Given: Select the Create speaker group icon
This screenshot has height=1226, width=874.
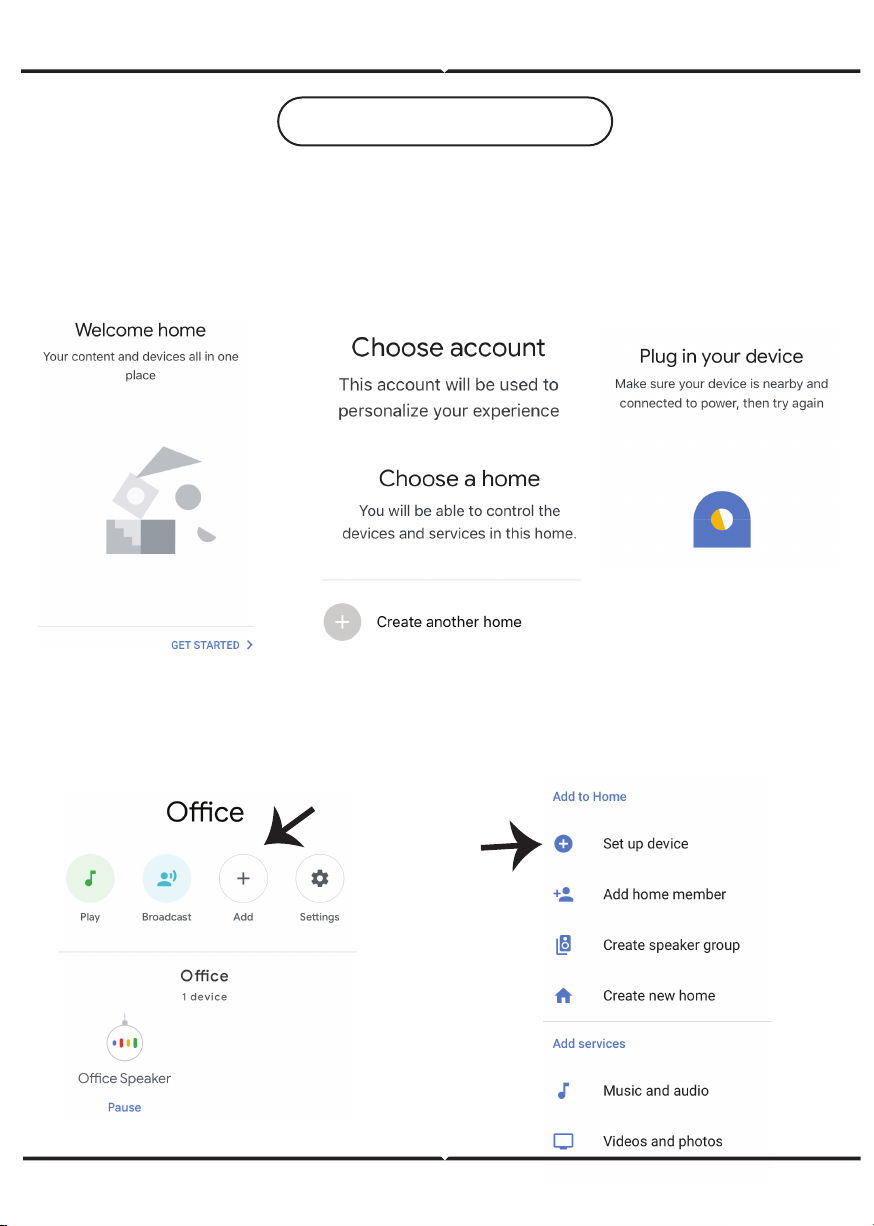Looking at the screenshot, I should point(564,945).
